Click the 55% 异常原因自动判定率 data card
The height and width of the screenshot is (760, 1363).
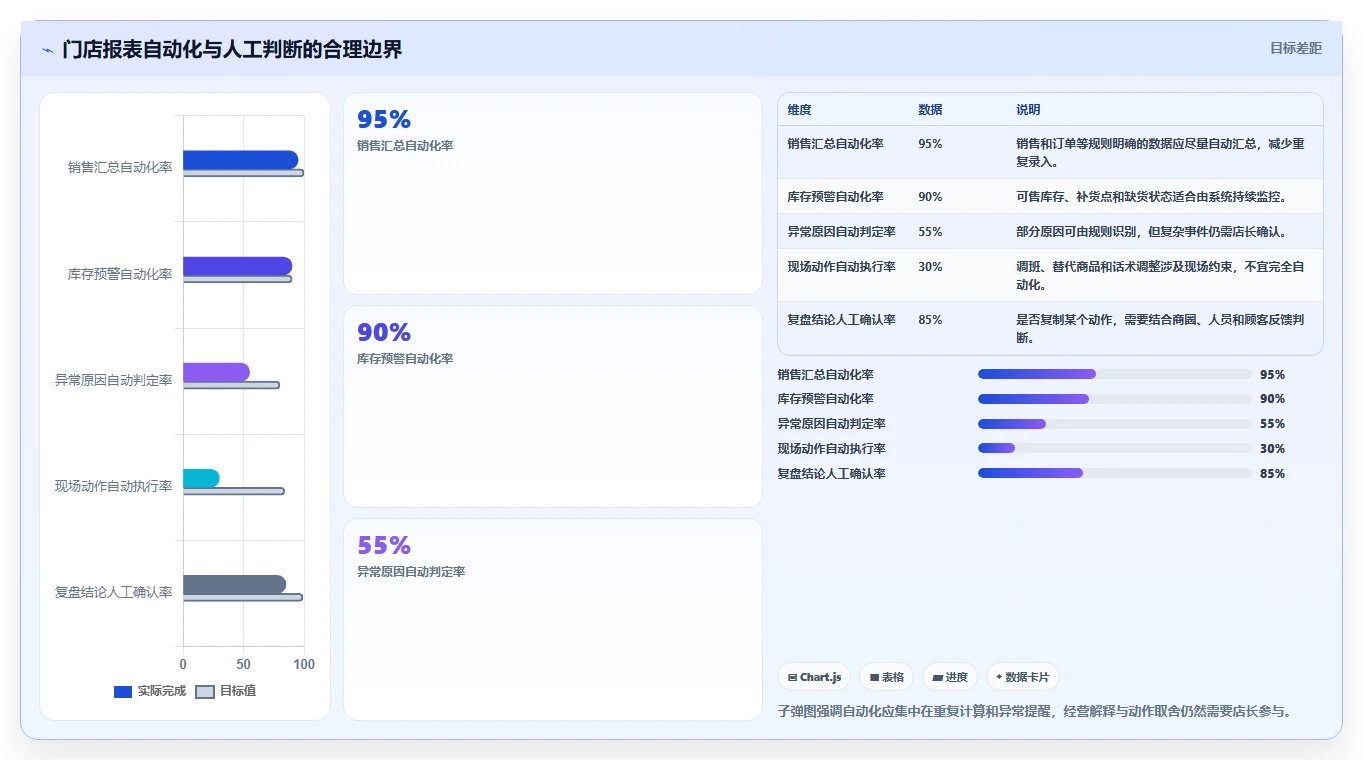(x=553, y=619)
